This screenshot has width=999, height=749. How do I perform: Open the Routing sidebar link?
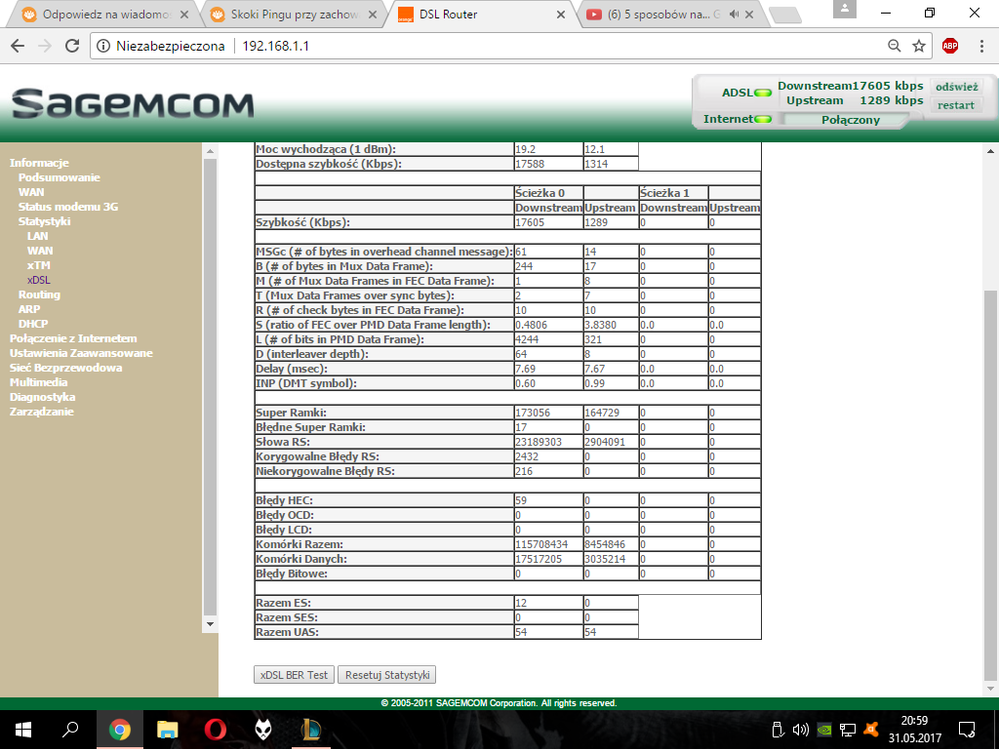39,295
